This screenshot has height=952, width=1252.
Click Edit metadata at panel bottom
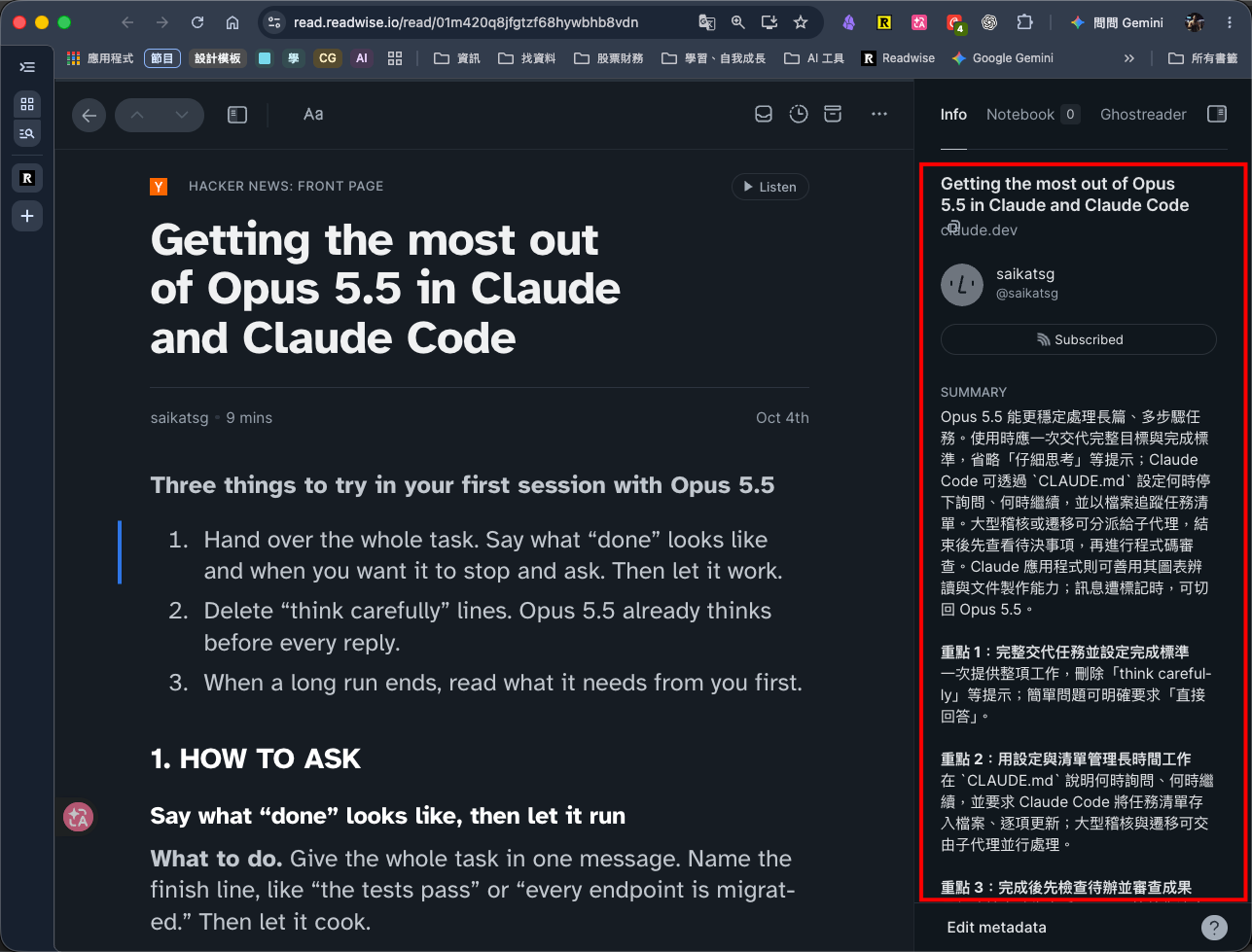(996, 928)
